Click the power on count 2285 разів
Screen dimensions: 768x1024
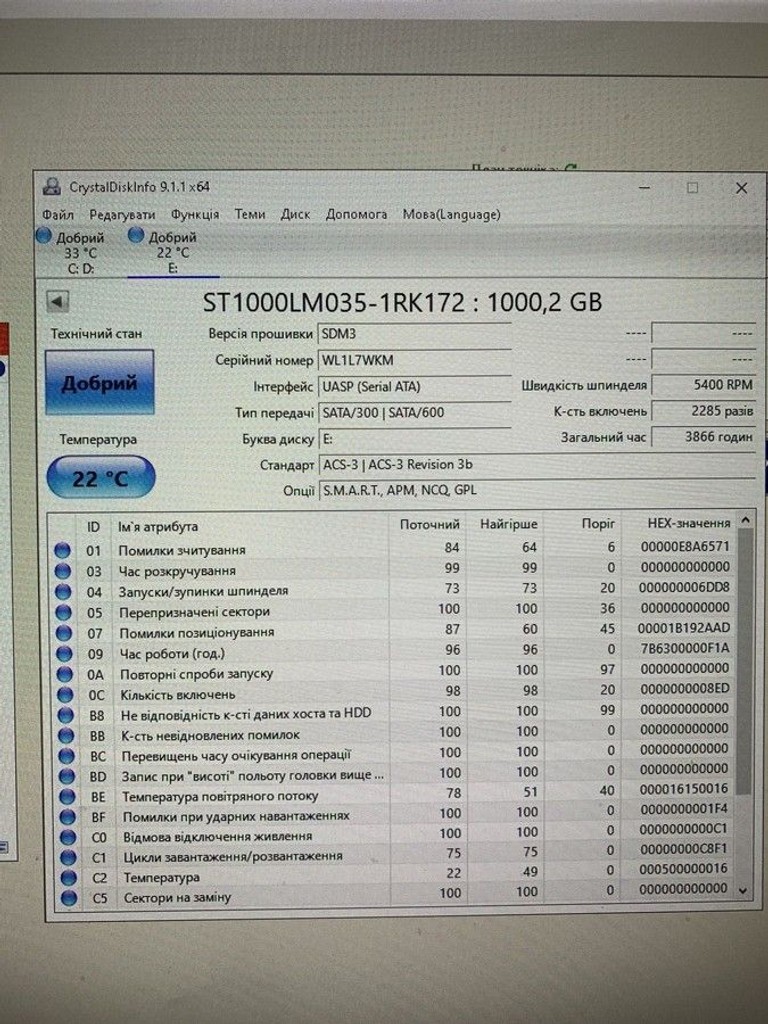(703, 411)
